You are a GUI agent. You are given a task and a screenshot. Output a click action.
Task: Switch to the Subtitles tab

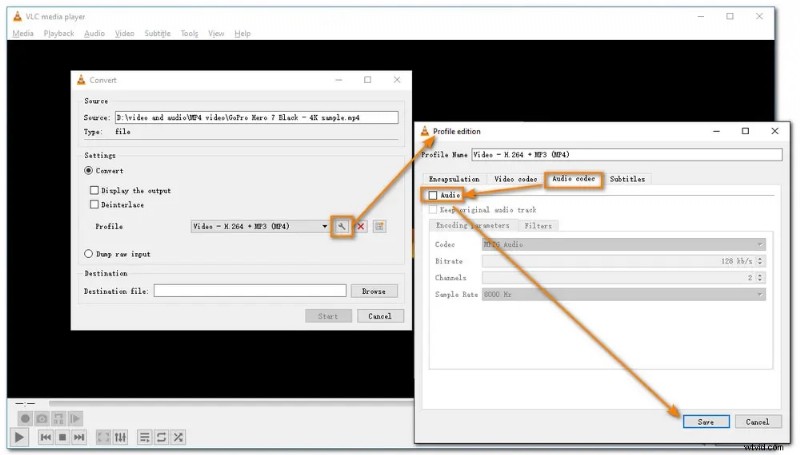click(627, 179)
